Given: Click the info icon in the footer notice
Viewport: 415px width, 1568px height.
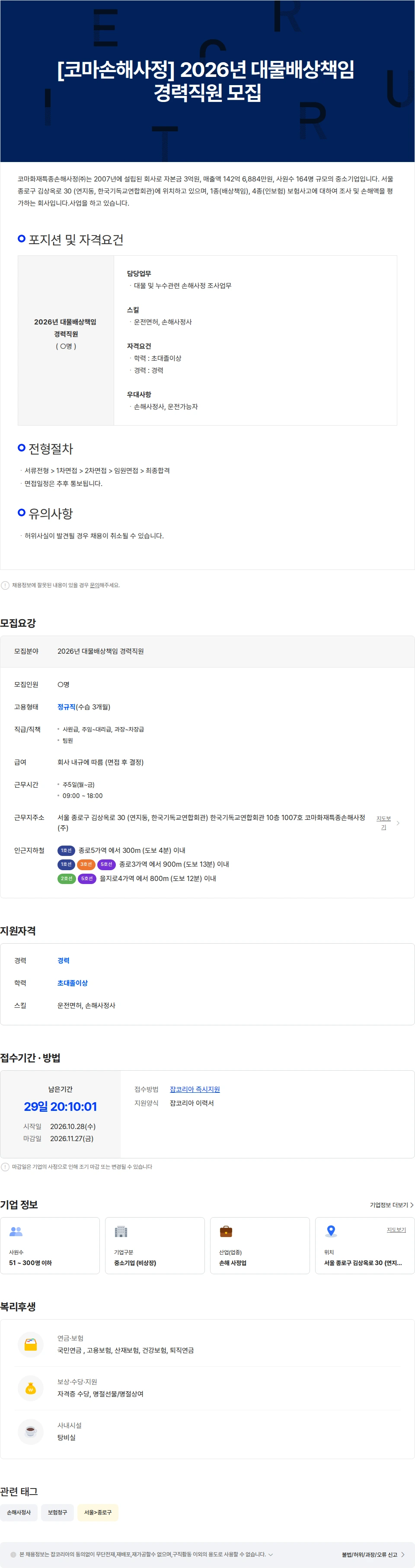Looking at the screenshot, I should [13, 1555].
